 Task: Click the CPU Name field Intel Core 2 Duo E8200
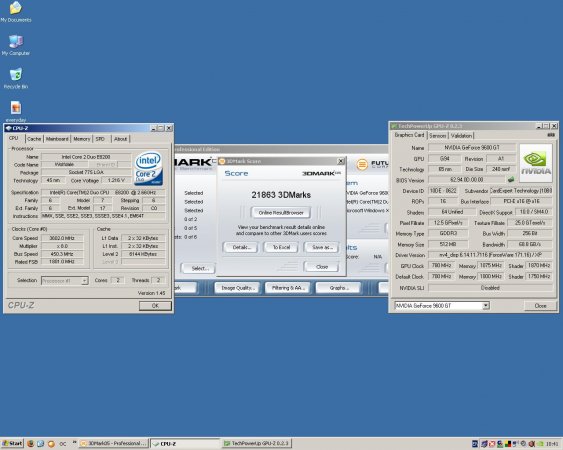click(x=86, y=157)
